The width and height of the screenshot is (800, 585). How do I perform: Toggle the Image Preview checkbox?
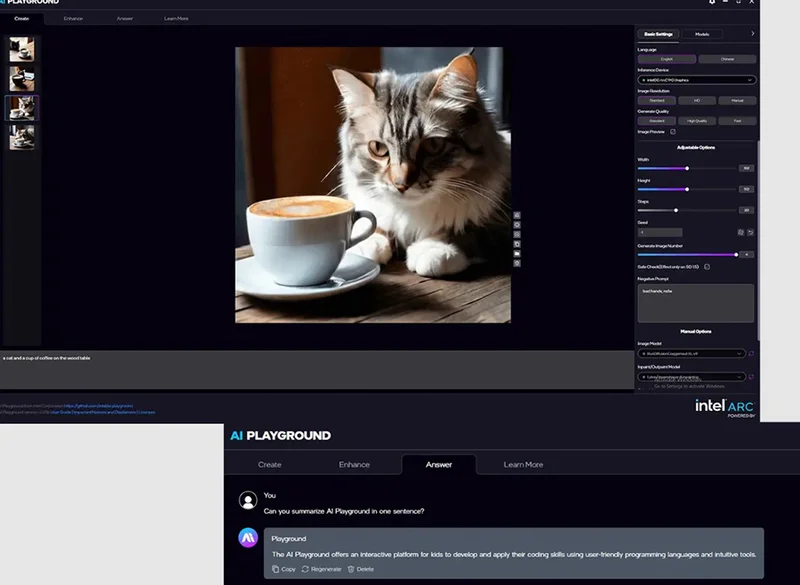[673, 131]
